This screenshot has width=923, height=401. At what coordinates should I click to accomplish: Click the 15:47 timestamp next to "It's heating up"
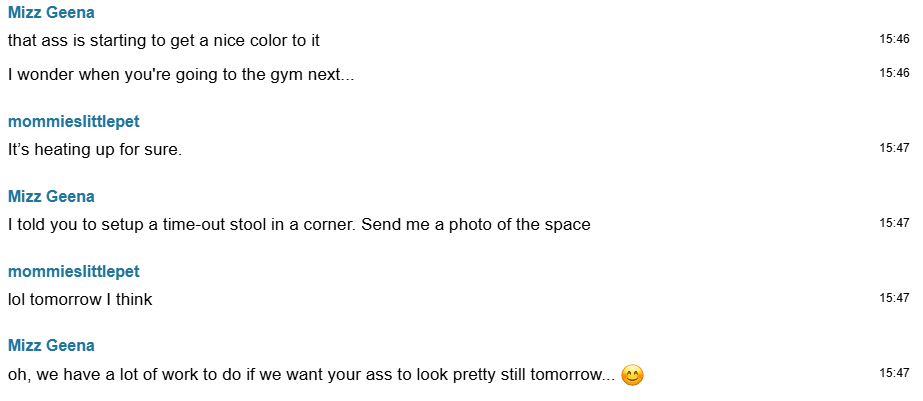[x=894, y=148]
